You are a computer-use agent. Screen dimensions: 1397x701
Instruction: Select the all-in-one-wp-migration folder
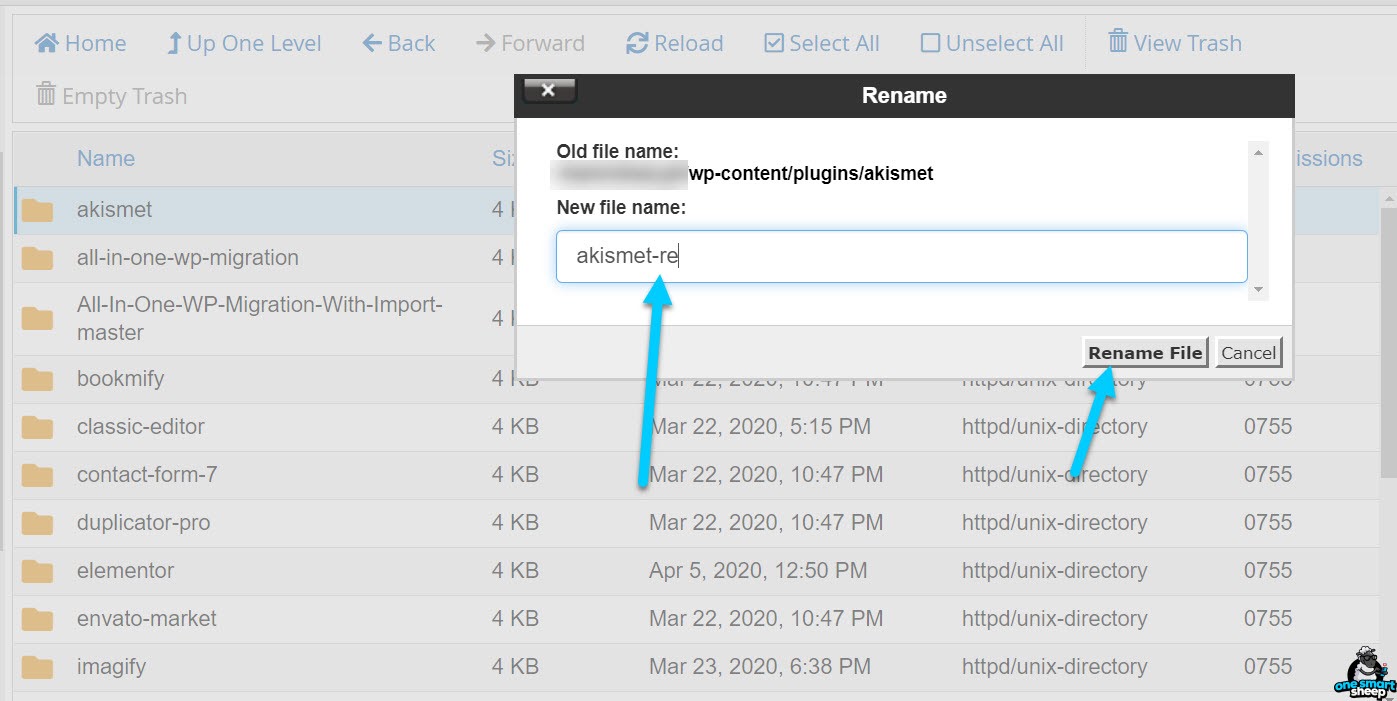tap(697, 258)
